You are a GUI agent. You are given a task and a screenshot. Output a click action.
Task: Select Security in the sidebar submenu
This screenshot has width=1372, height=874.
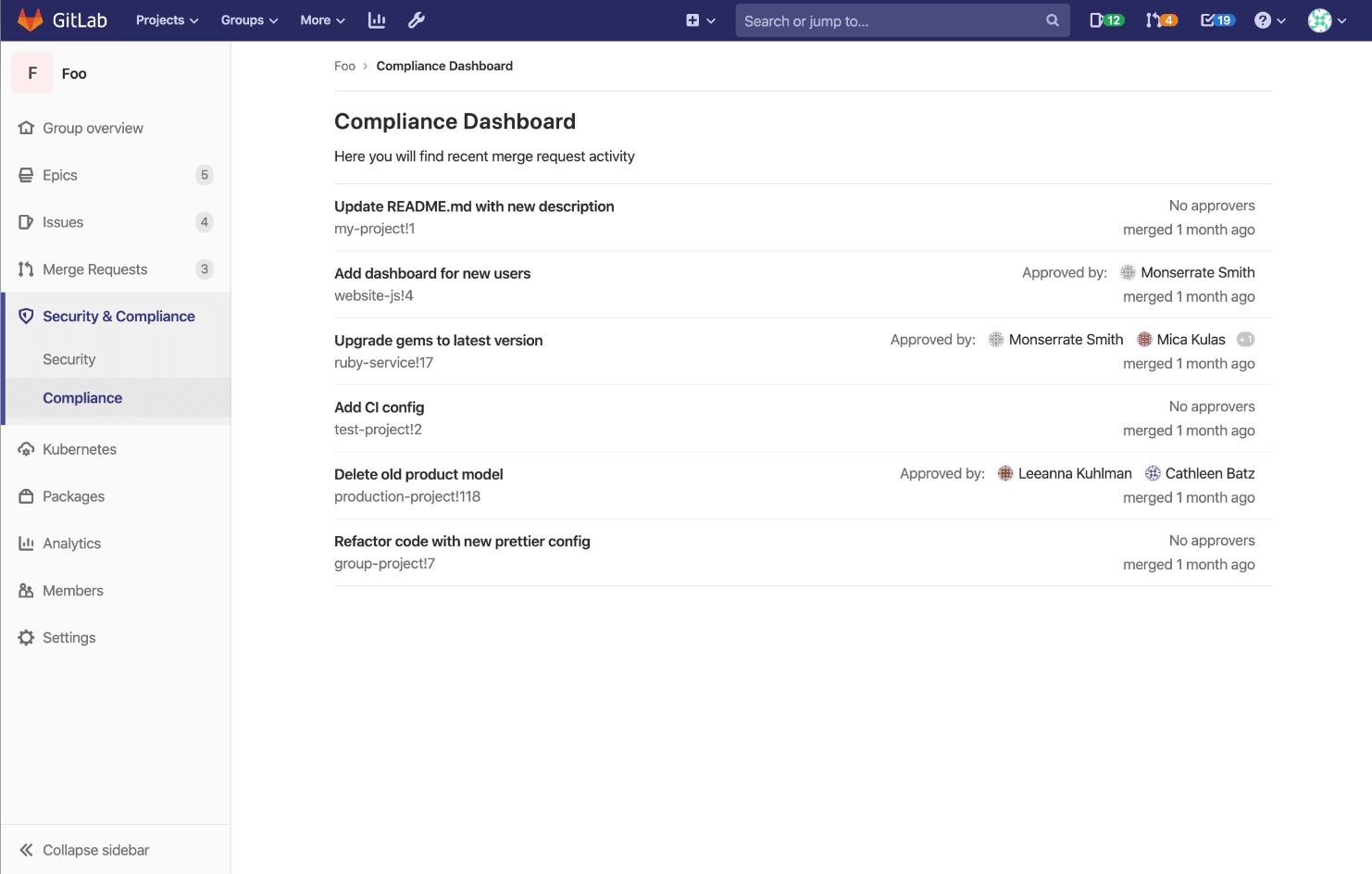pyautogui.click(x=69, y=359)
